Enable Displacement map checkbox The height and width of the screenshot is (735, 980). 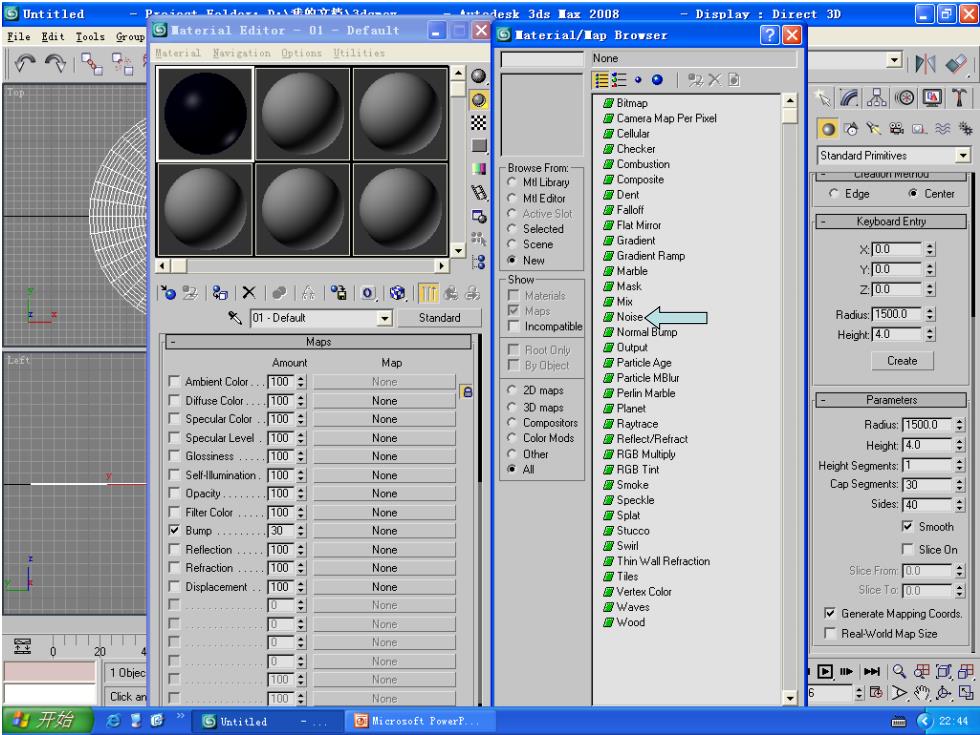coord(174,586)
